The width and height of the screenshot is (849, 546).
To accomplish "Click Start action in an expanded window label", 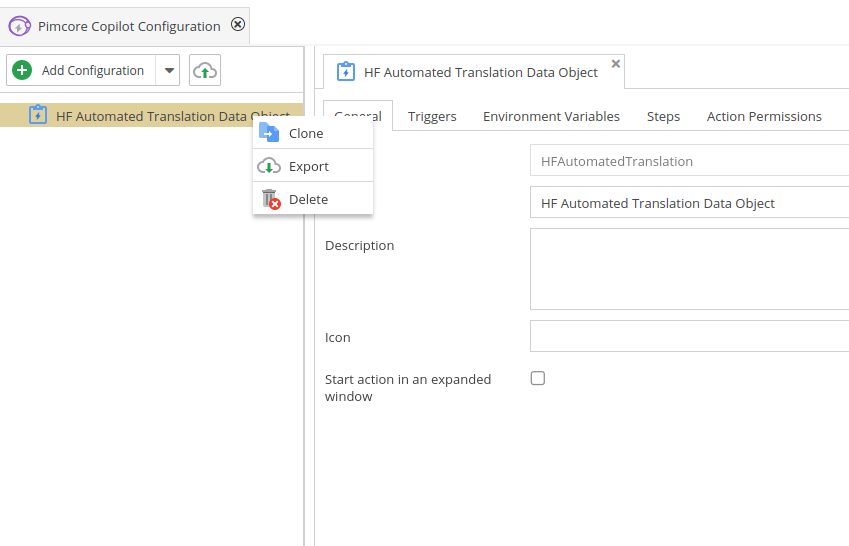I will pyautogui.click(x=408, y=388).
